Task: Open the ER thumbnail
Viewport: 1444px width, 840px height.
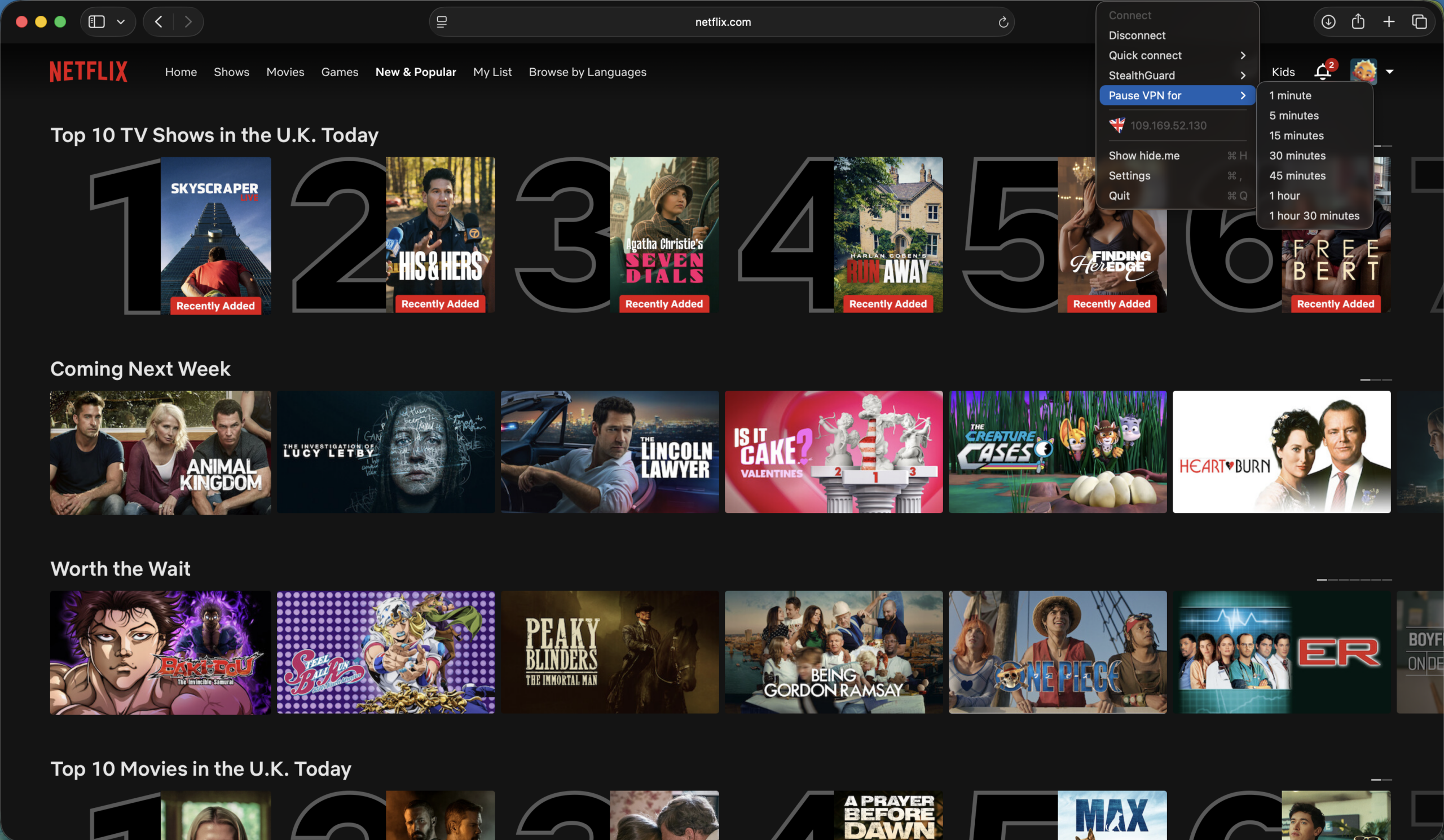Action: coord(1282,653)
